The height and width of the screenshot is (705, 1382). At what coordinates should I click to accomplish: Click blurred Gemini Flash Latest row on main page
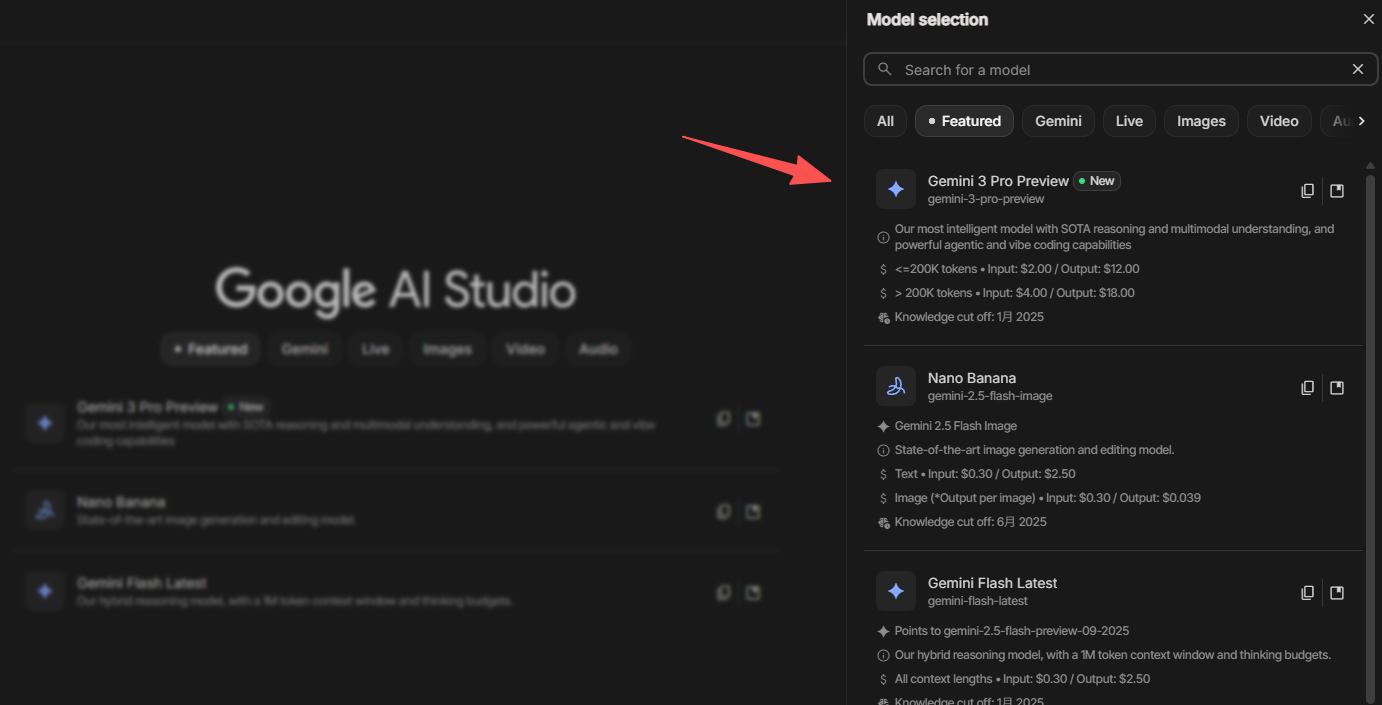pos(395,592)
